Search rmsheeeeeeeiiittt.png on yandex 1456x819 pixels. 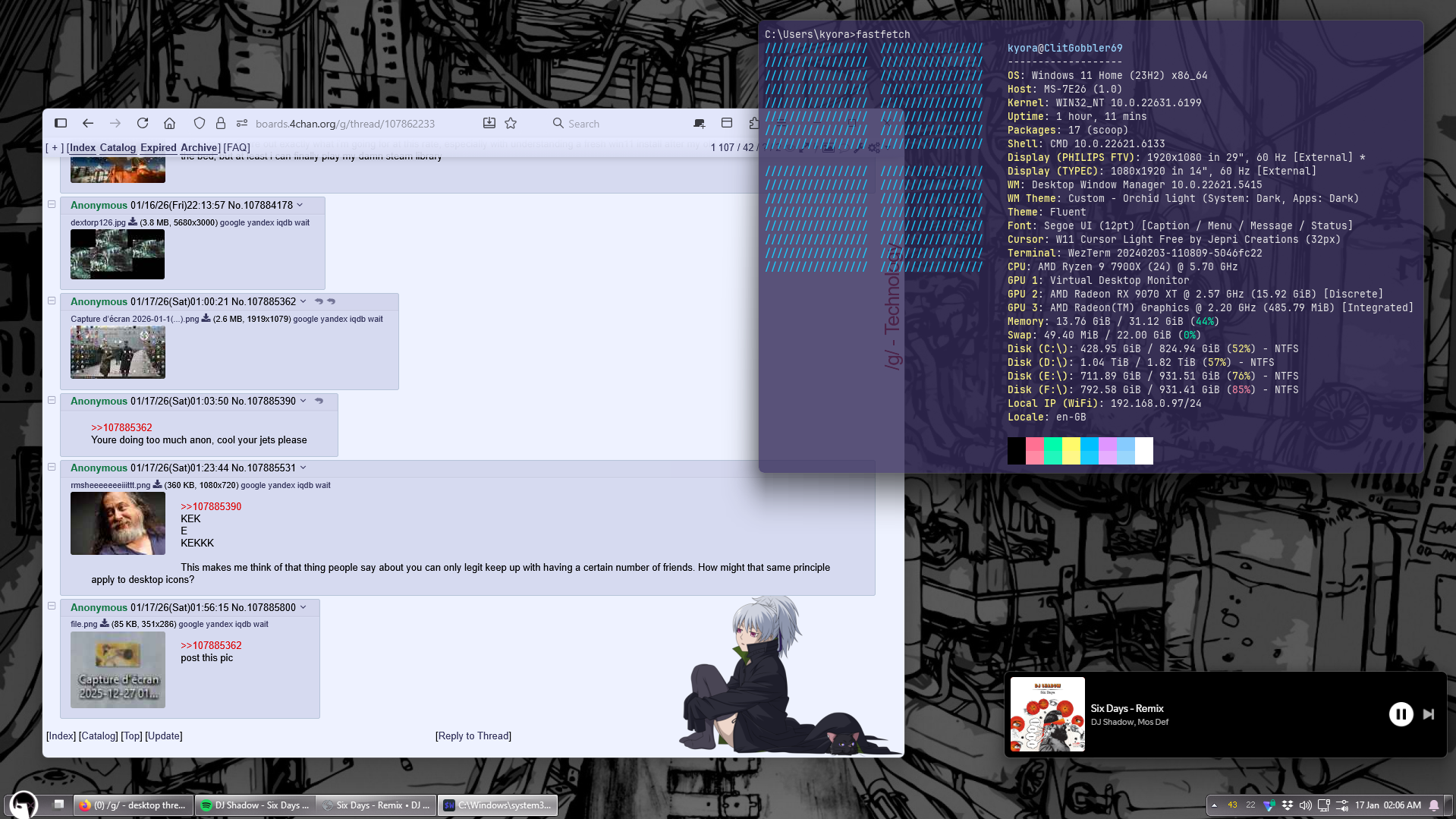tap(281, 485)
